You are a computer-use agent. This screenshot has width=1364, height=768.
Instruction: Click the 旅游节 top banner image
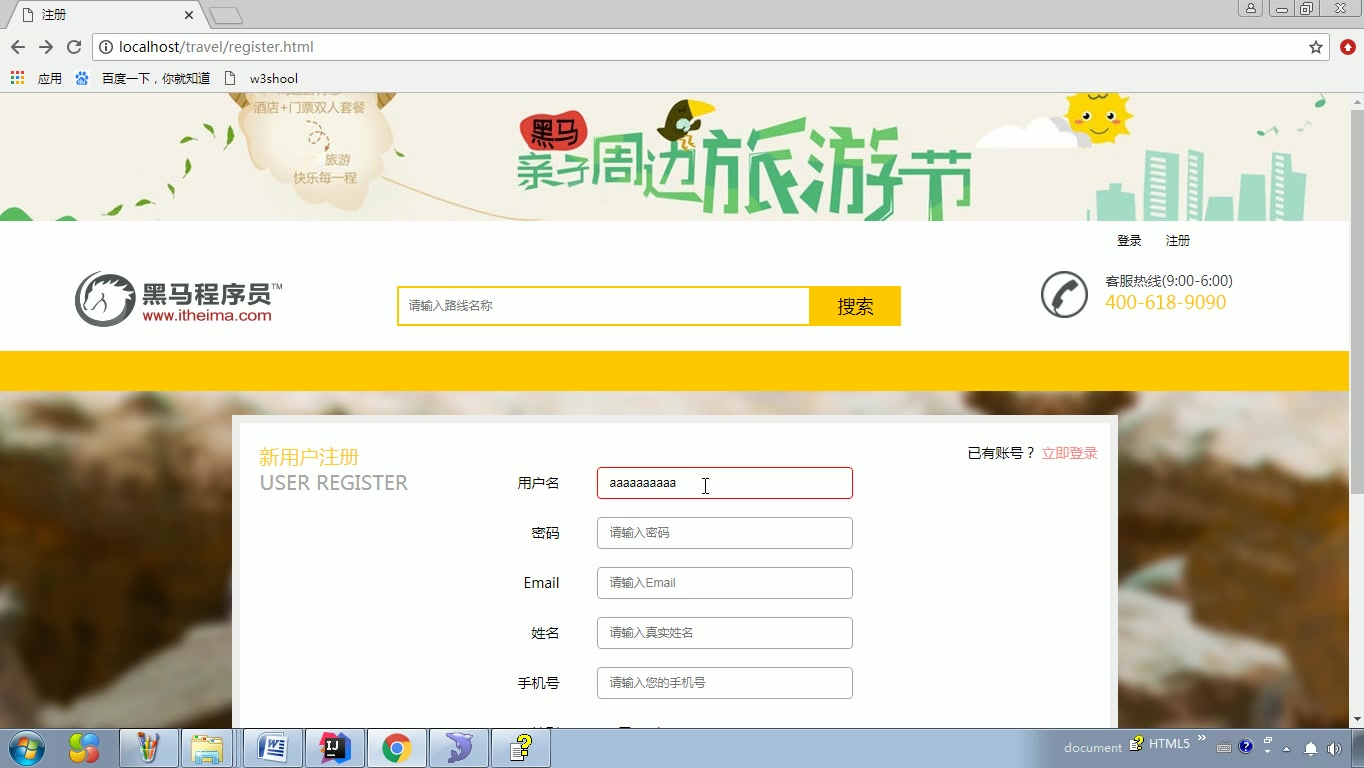(675, 157)
